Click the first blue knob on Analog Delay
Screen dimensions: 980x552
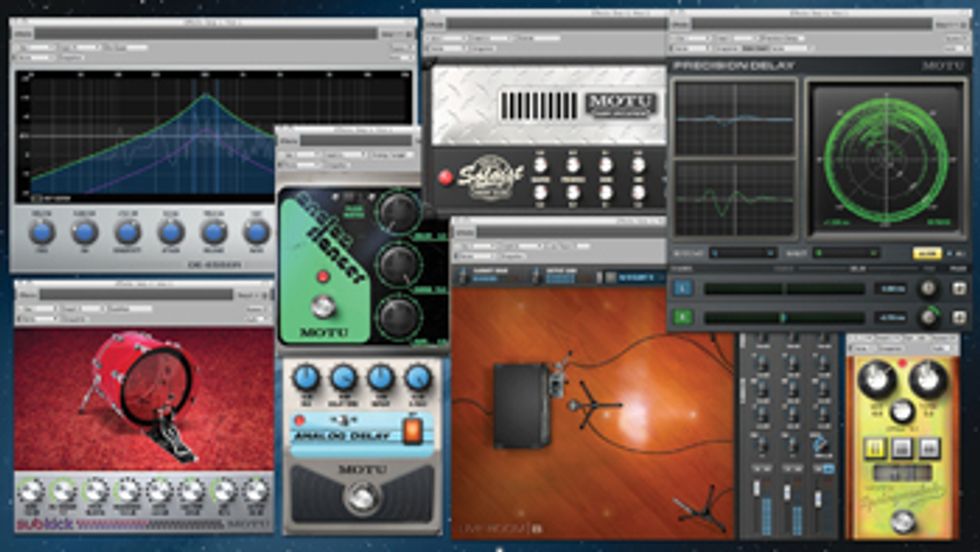[306, 378]
